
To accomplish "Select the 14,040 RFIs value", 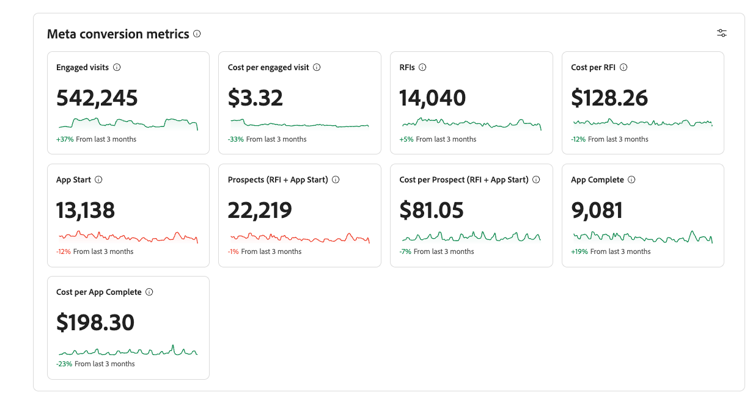I will click(x=432, y=98).
